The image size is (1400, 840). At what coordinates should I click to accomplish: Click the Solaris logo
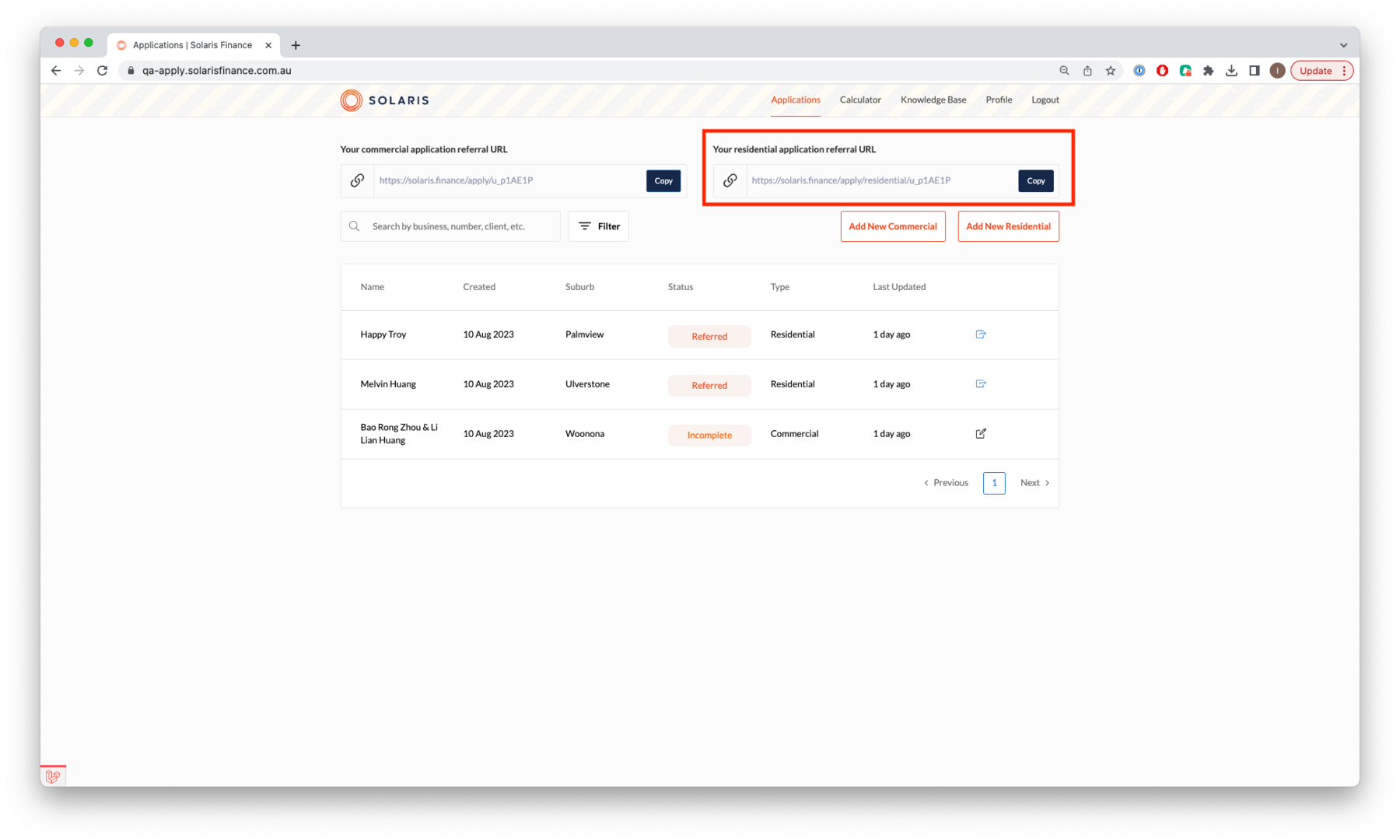tap(384, 100)
